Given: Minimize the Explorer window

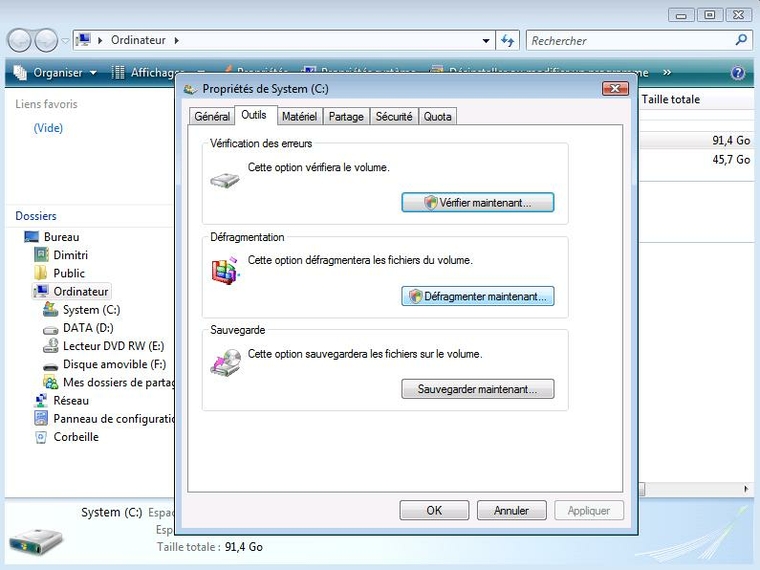Looking at the screenshot, I should click(x=681, y=15).
